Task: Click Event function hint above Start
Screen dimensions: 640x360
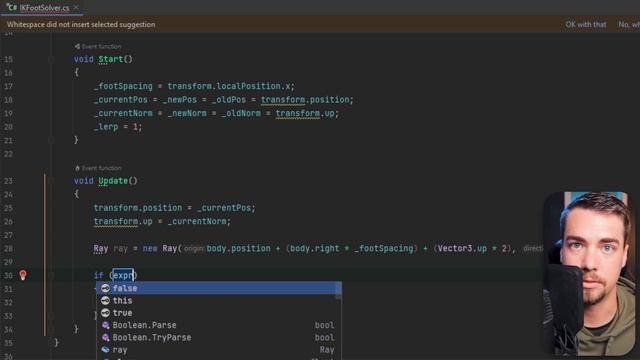Action: [98, 47]
